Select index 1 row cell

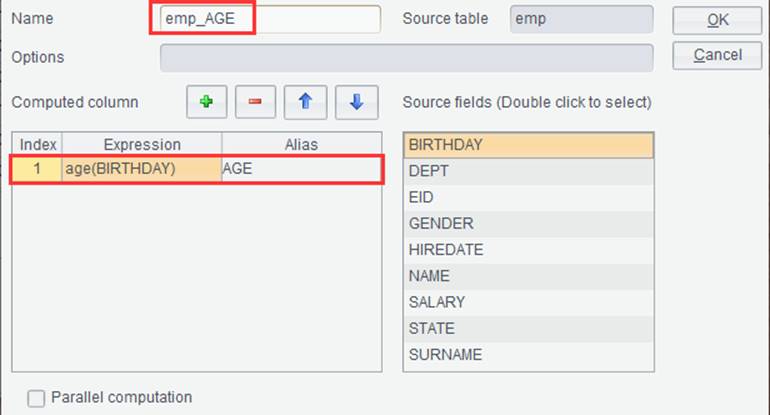[37, 169]
